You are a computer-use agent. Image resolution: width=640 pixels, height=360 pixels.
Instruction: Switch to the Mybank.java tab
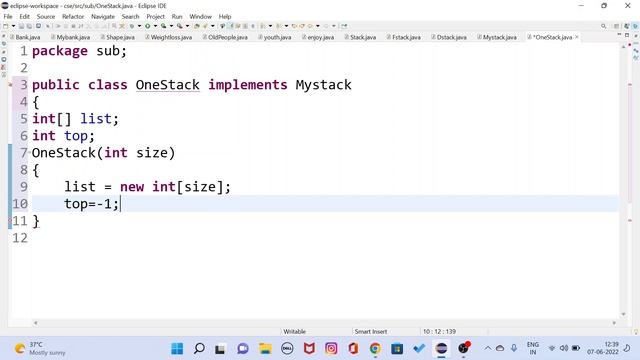(70, 37)
